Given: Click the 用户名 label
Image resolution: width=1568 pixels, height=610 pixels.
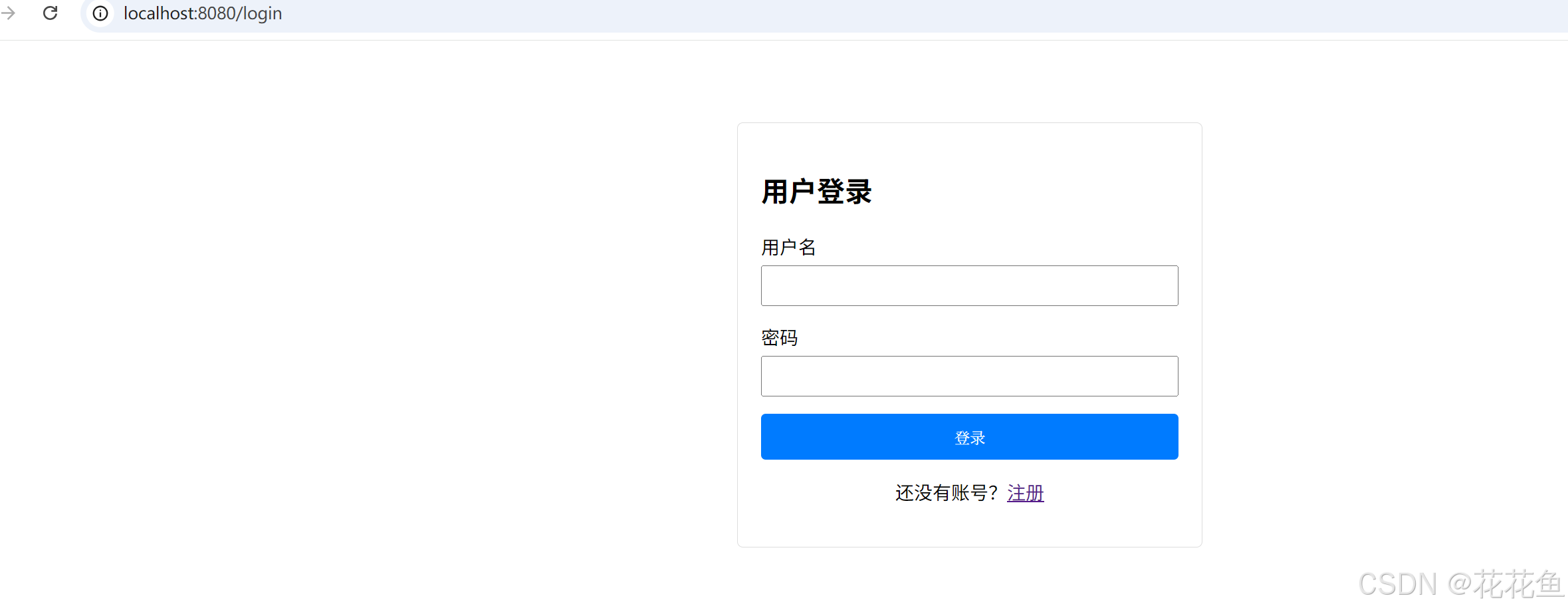Looking at the screenshot, I should (788, 247).
